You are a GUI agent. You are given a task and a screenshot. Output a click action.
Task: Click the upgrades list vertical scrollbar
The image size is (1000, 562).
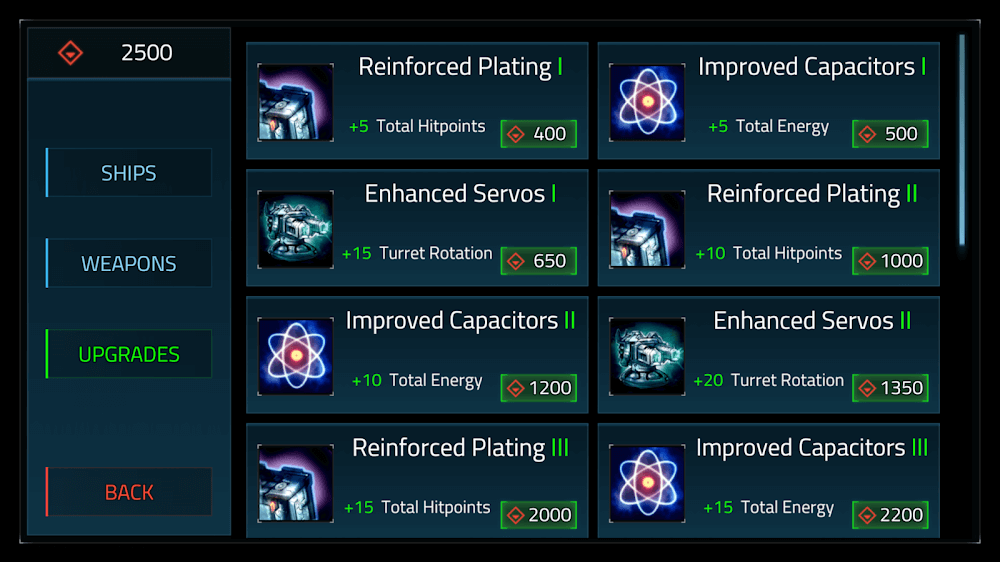click(962, 140)
